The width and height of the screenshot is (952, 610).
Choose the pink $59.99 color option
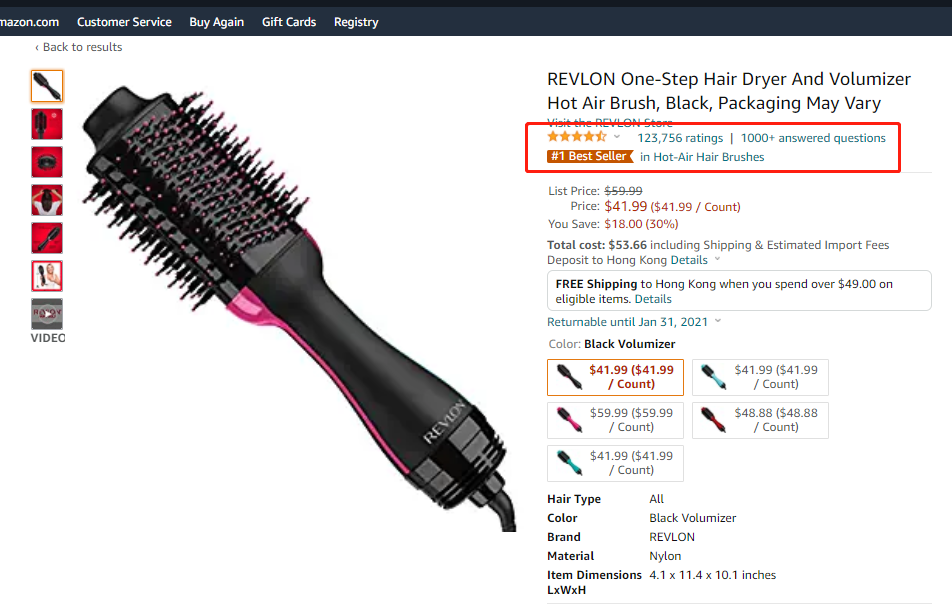[x=615, y=420]
